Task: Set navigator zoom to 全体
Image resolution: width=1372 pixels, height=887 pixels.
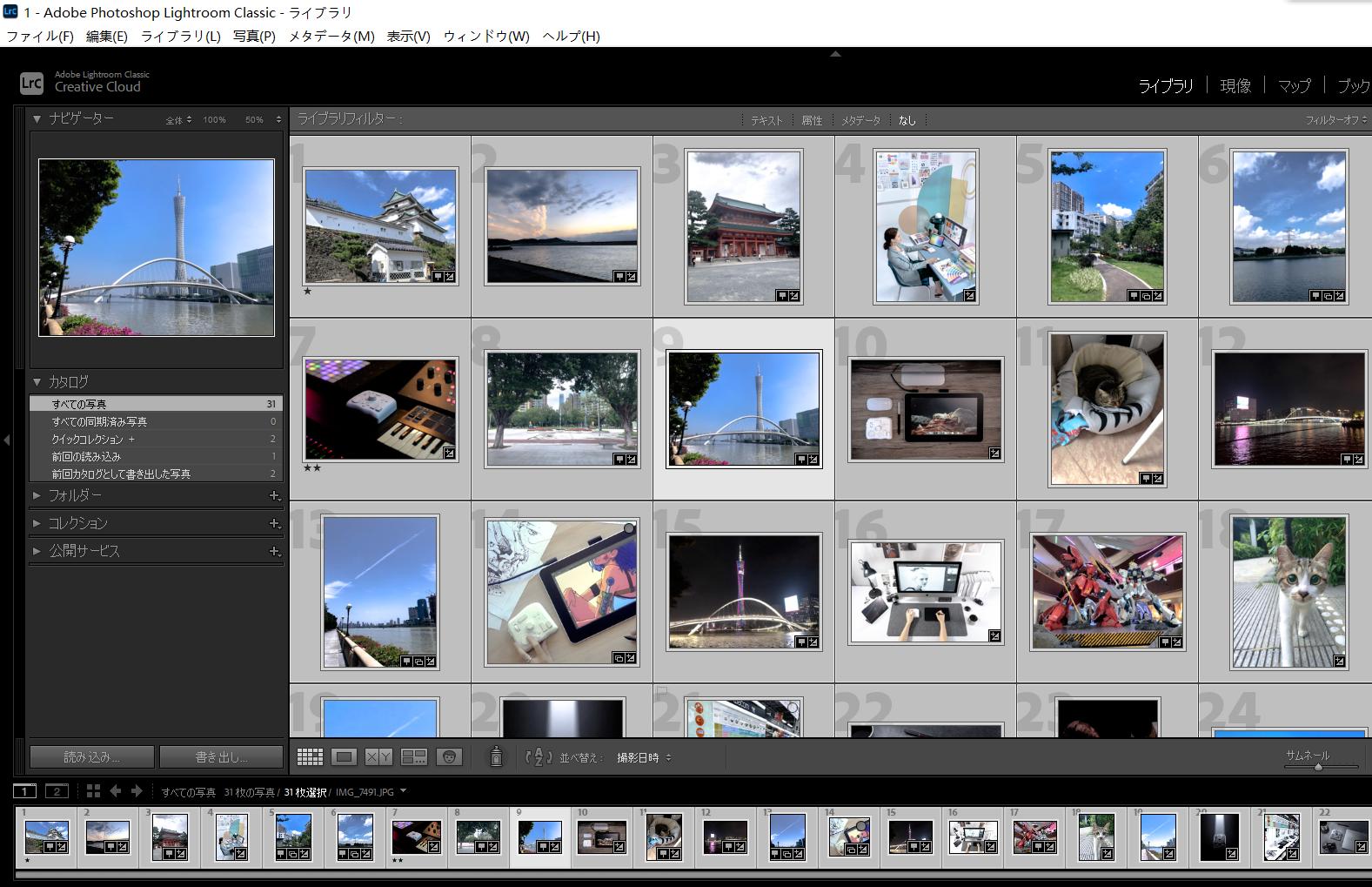Action: coord(174,120)
